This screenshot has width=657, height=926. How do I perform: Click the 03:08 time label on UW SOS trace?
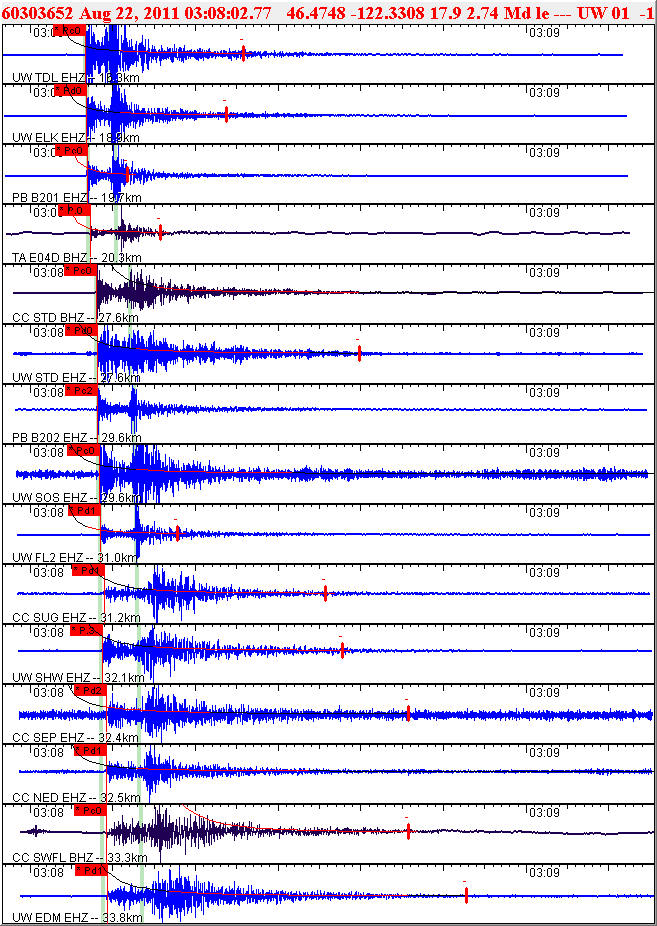(x=48, y=453)
